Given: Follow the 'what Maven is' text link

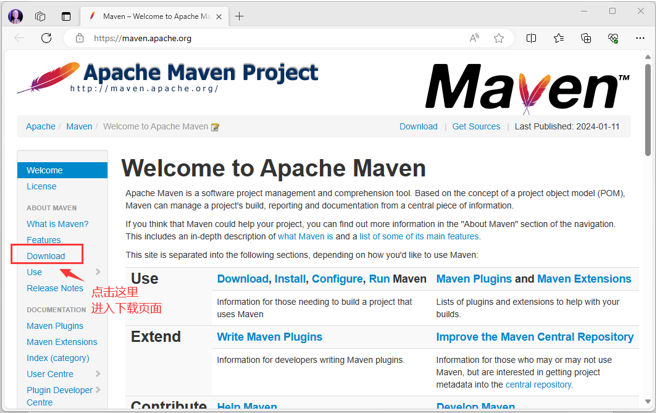Looking at the screenshot, I should [x=305, y=236].
